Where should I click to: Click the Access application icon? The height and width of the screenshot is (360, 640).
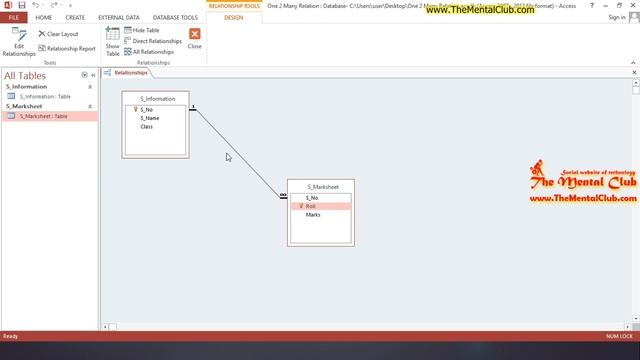(x=7, y=5)
